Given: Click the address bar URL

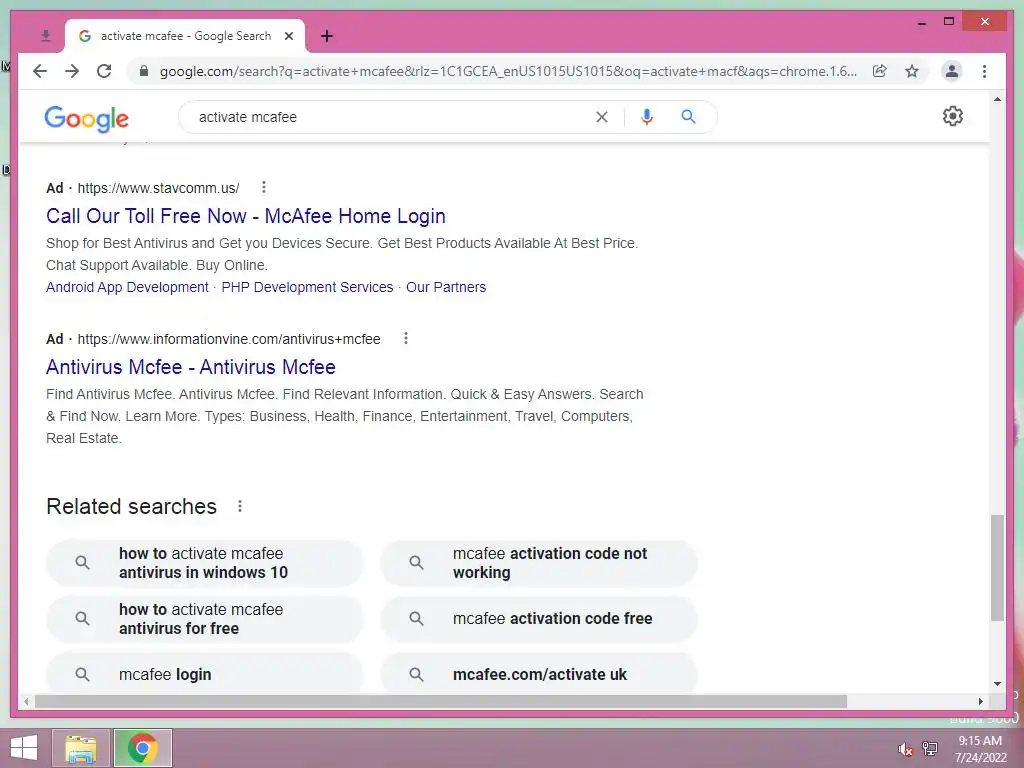Looking at the screenshot, I should (508, 71).
